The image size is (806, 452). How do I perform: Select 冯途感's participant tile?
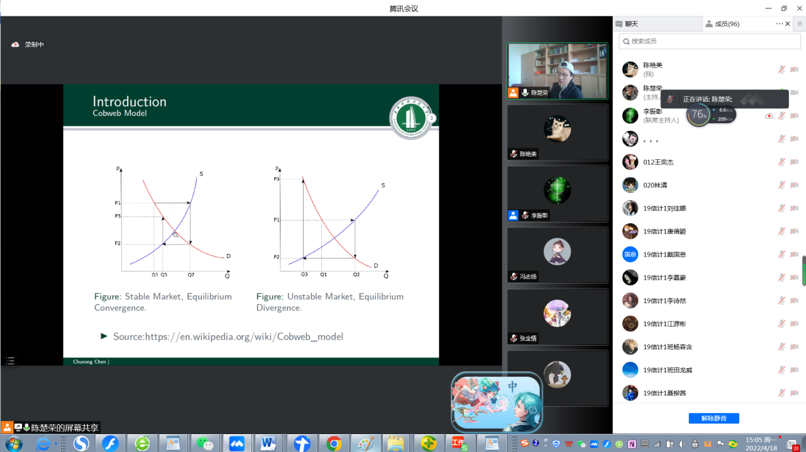point(557,255)
